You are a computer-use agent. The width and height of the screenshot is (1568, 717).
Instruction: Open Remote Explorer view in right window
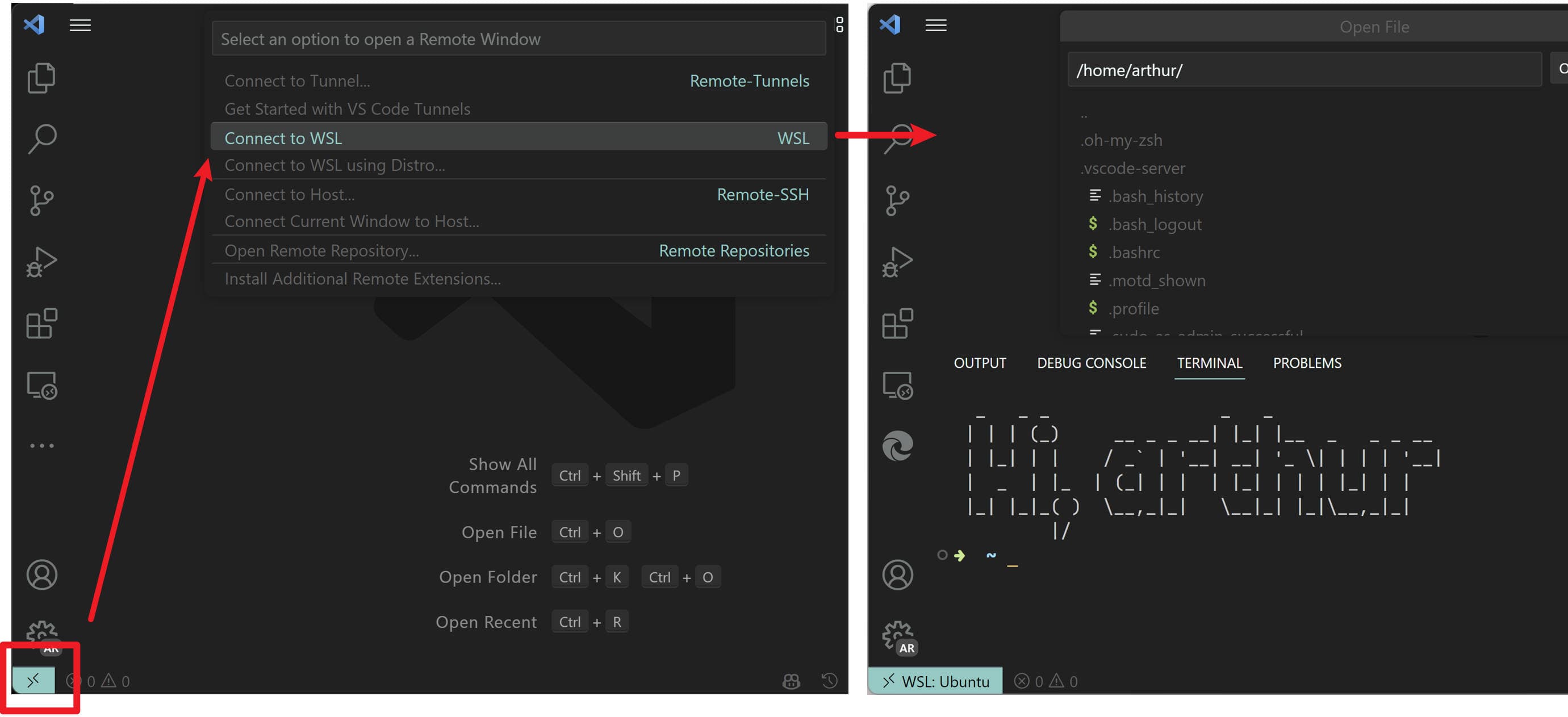[898, 385]
